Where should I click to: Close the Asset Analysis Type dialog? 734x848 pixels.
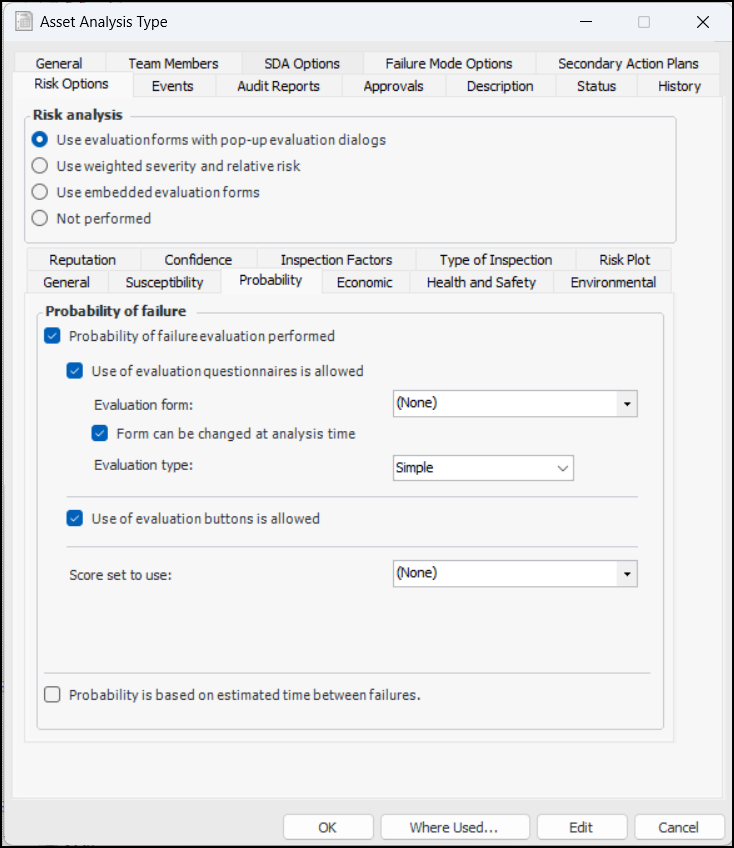click(702, 22)
